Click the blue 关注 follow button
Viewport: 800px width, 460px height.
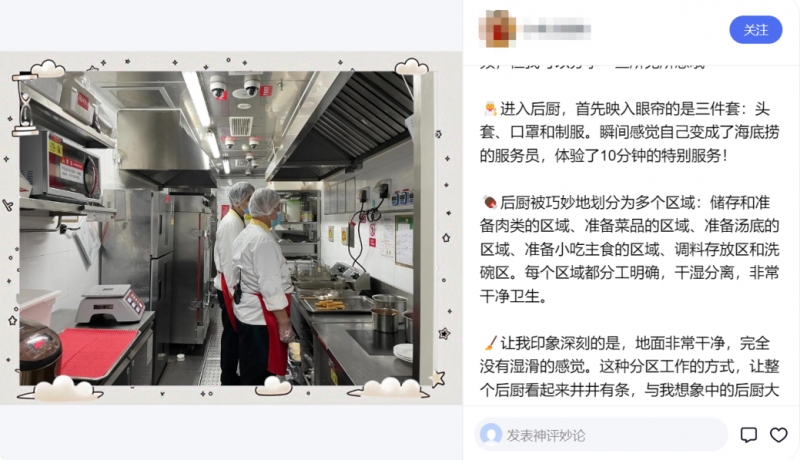pos(756,30)
